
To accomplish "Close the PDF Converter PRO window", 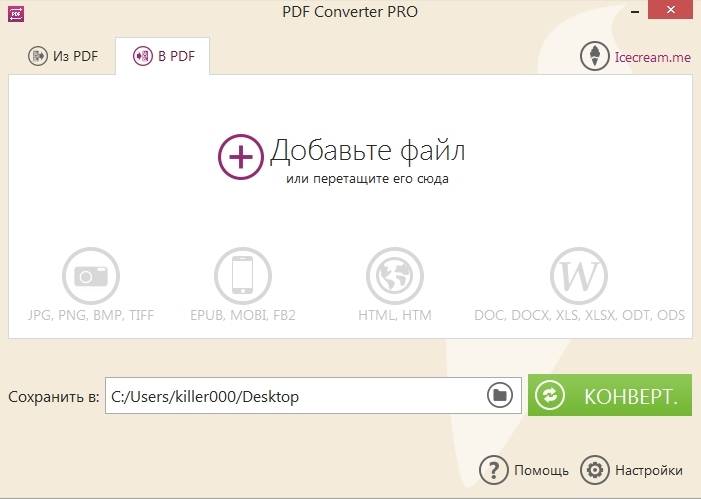I will tap(670, 9).
